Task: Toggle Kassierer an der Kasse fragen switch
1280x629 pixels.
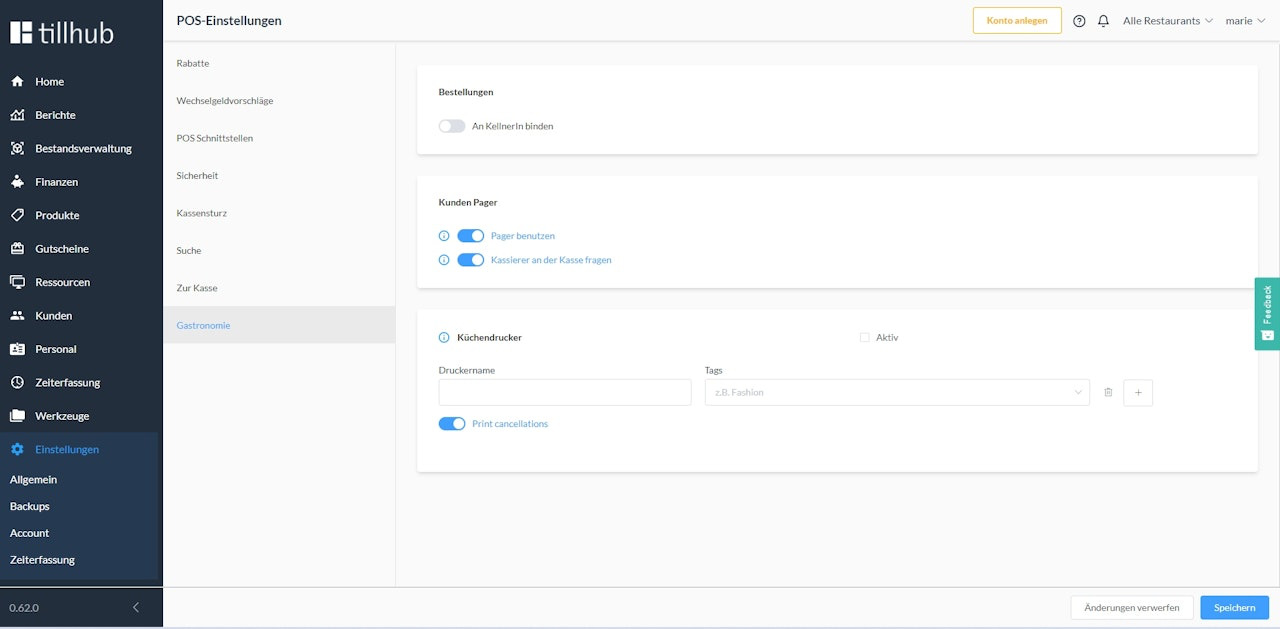Action: coord(471,260)
